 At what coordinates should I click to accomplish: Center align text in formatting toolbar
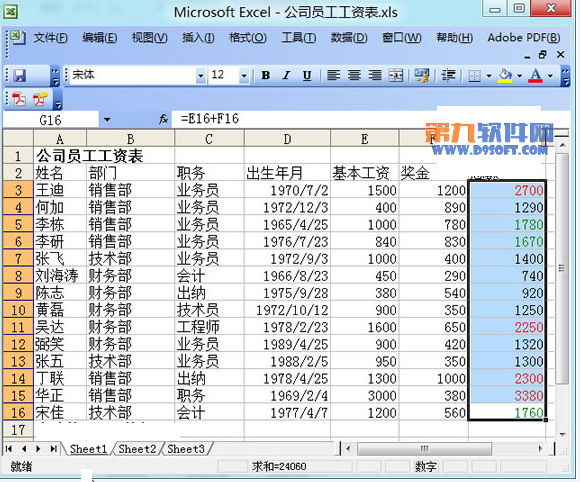354,75
